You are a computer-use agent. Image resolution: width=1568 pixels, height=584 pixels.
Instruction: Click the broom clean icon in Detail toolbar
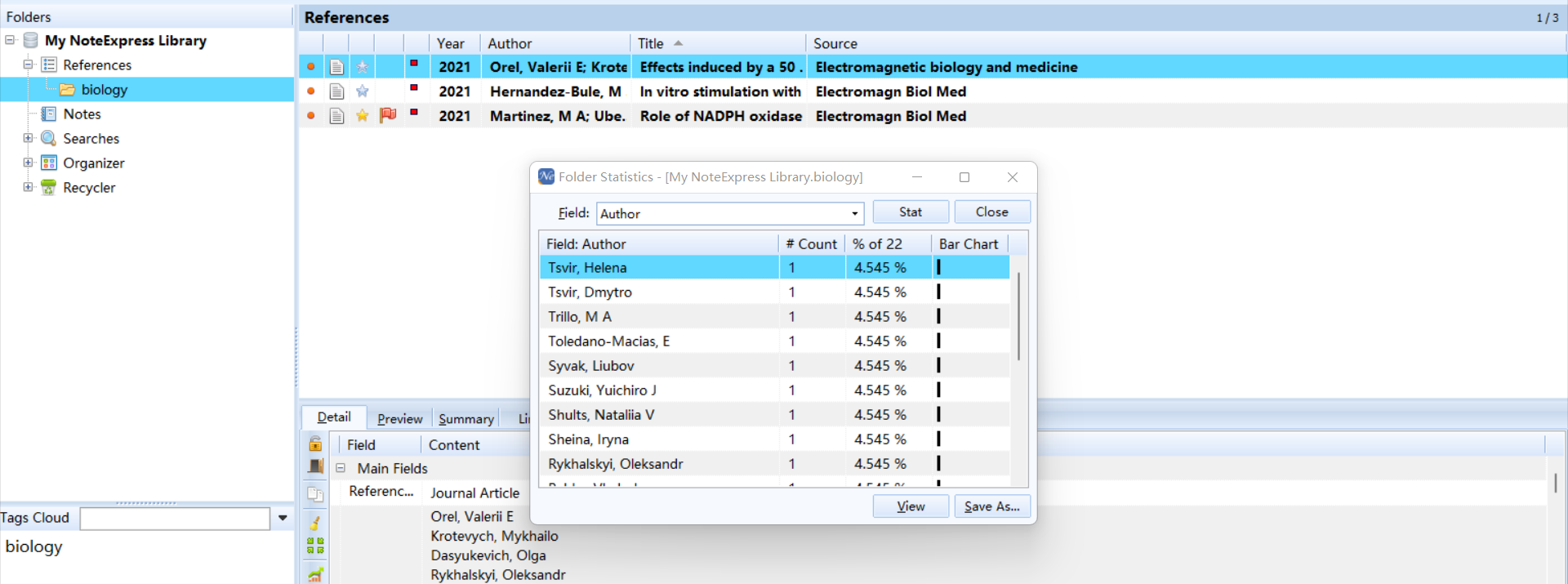[315, 523]
